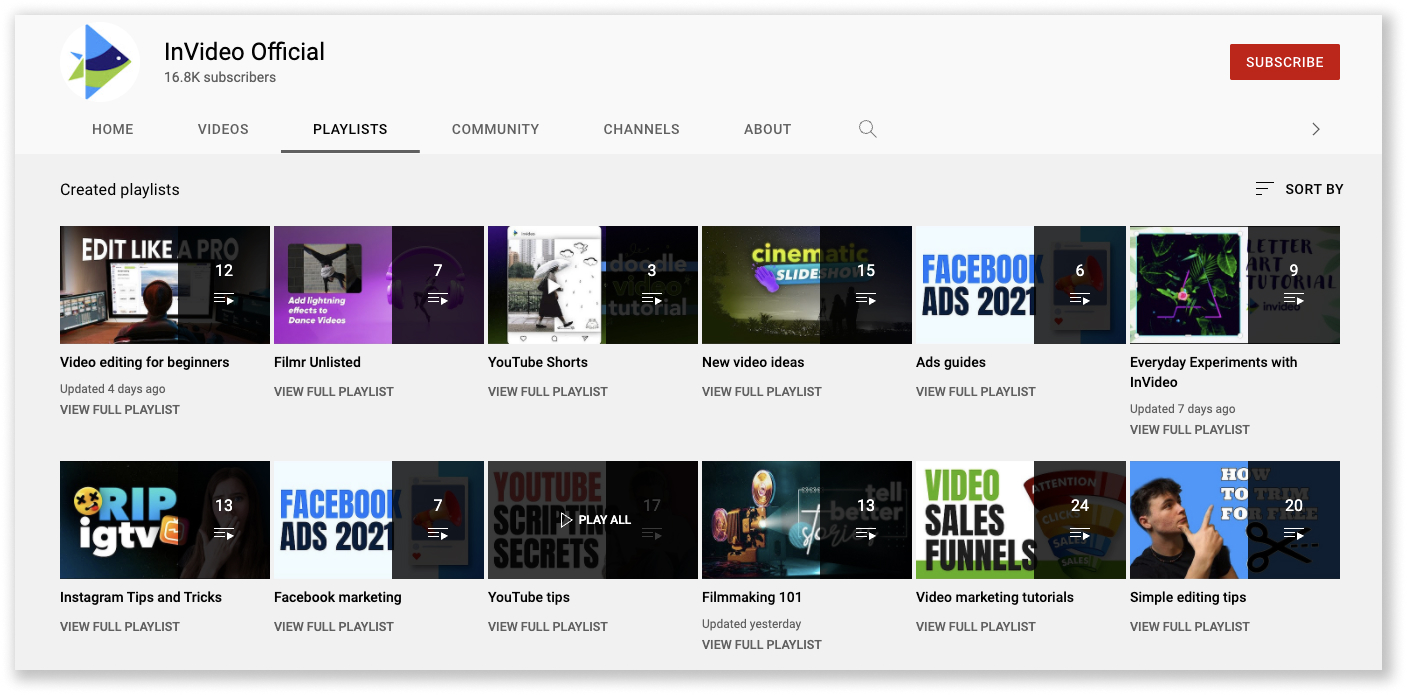The width and height of the screenshot is (1407, 695).
Task: Switch to the VIDEOS tab
Action: [222, 129]
